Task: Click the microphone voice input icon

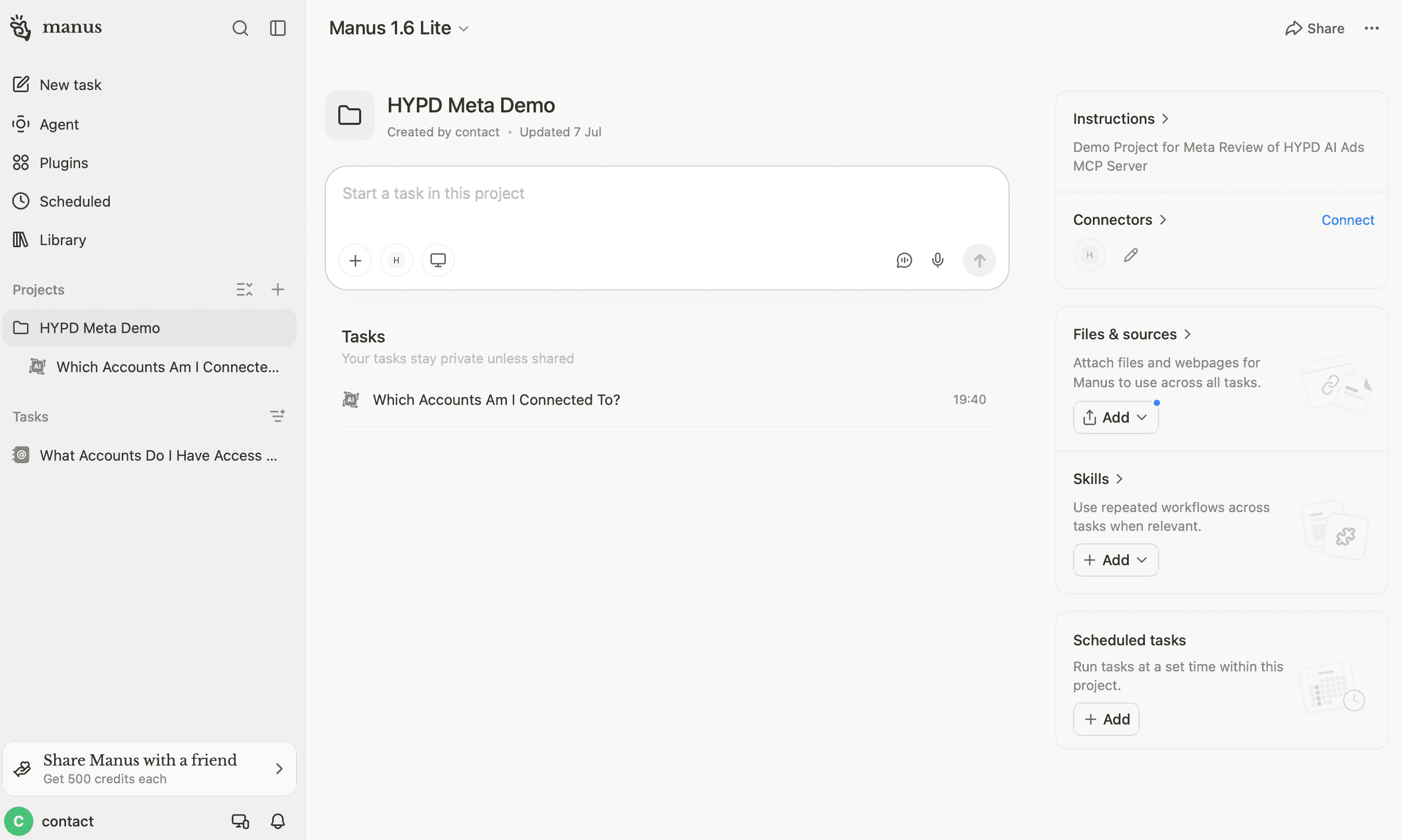Action: coord(937,260)
